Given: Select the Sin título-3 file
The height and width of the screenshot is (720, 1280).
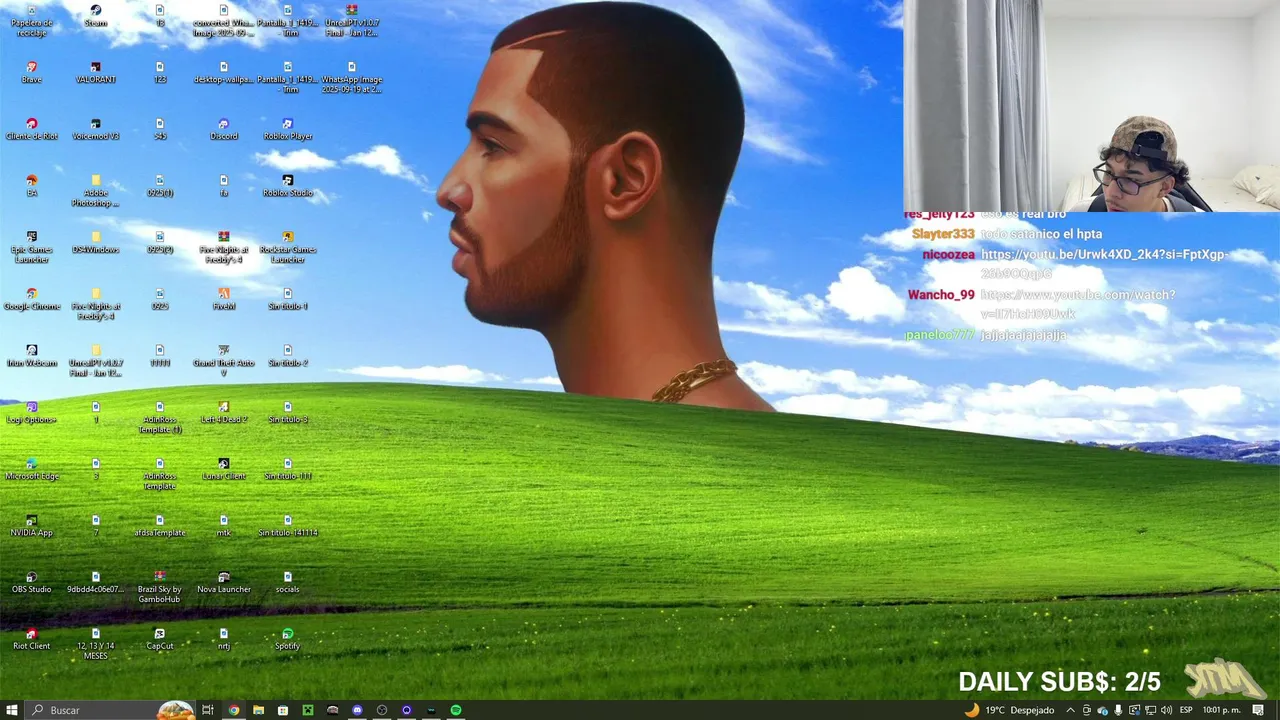Looking at the screenshot, I should coord(287,413).
